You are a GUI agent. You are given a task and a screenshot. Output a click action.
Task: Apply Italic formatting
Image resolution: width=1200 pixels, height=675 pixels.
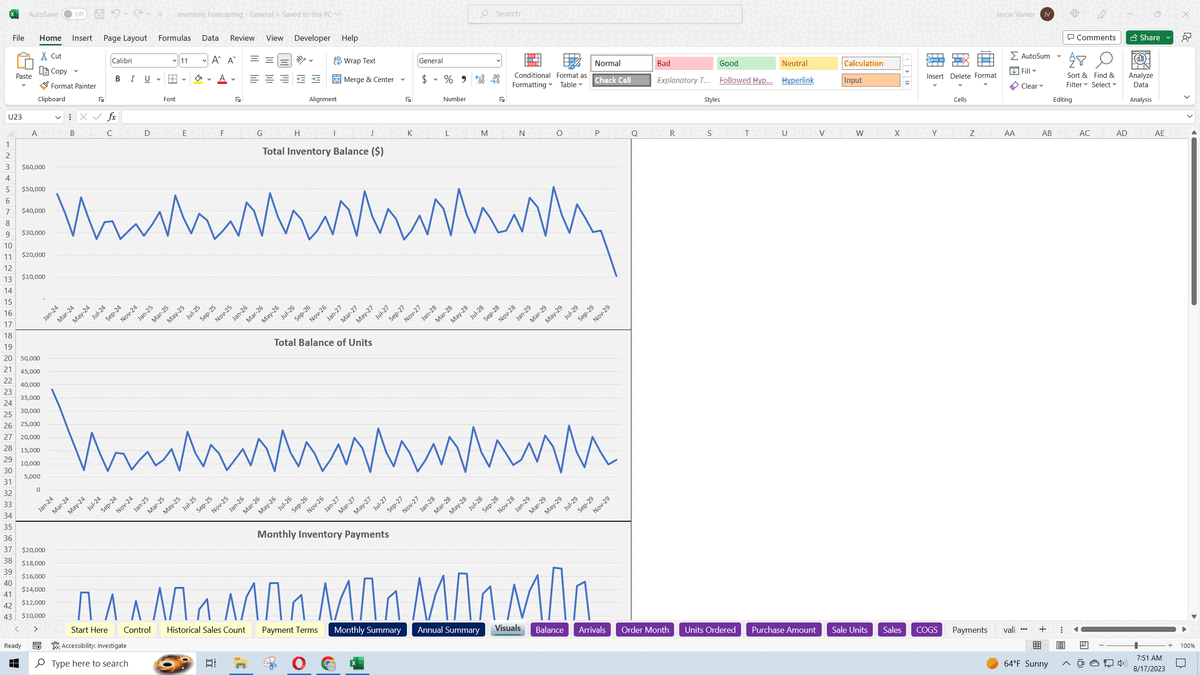pos(132,79)
